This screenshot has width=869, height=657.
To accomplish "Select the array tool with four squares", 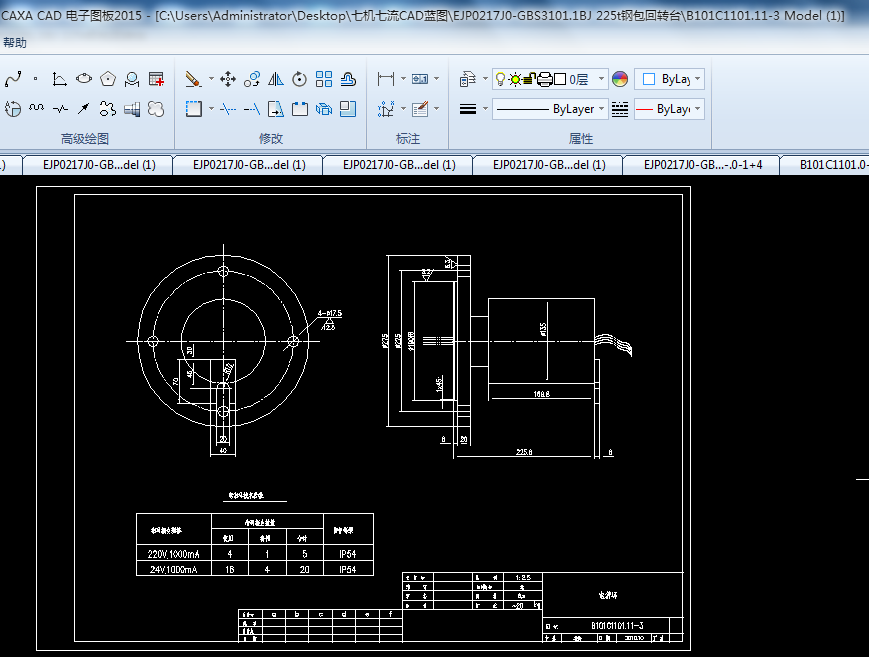I will click(324, 79).
